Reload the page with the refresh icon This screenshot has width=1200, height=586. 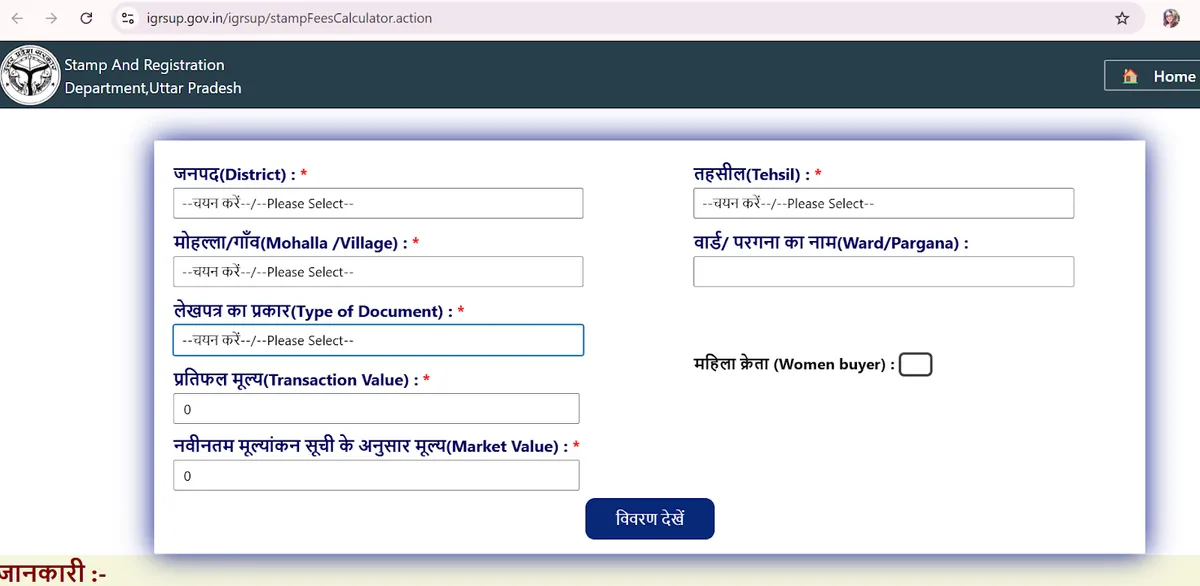pos(86,17)
